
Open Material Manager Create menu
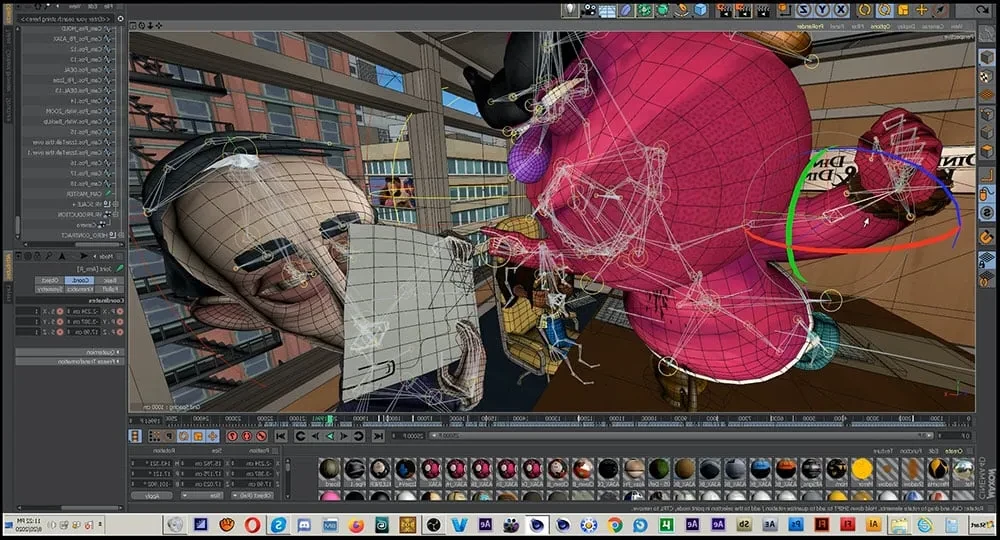[954, 451]
